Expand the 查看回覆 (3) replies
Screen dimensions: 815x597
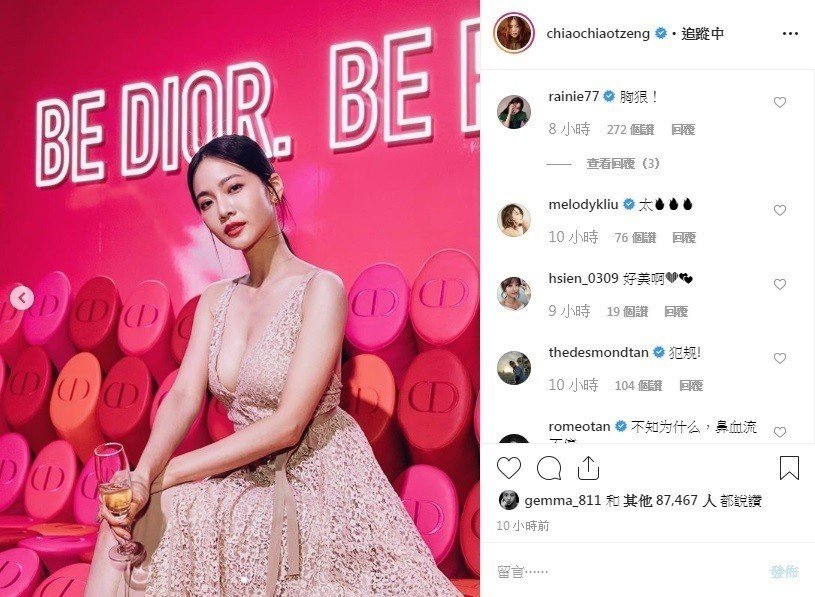point(623,164)
